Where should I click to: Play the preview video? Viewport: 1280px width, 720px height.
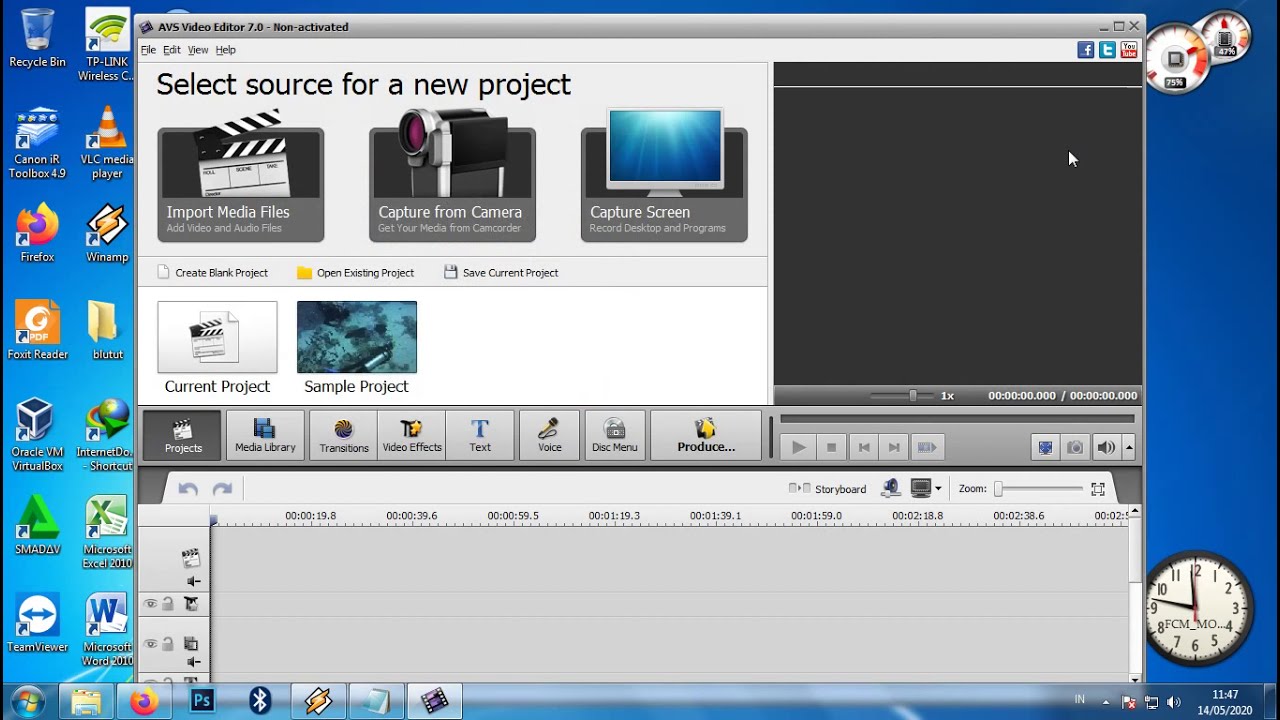798,447
